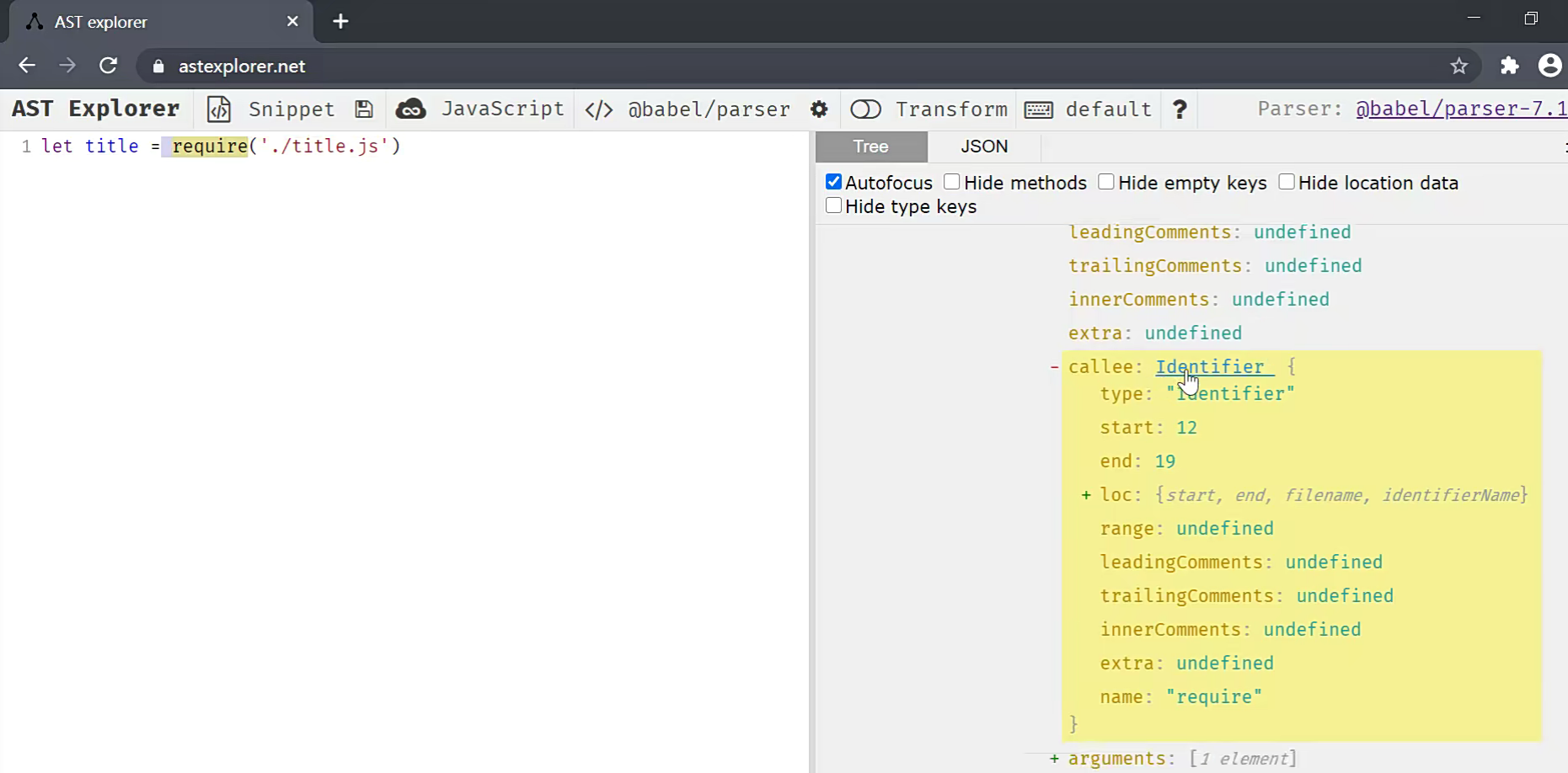The width and height of the screenshot is (1568, 773).
Task: Expand the arguments array
Action: click(x=1054, y=759)
